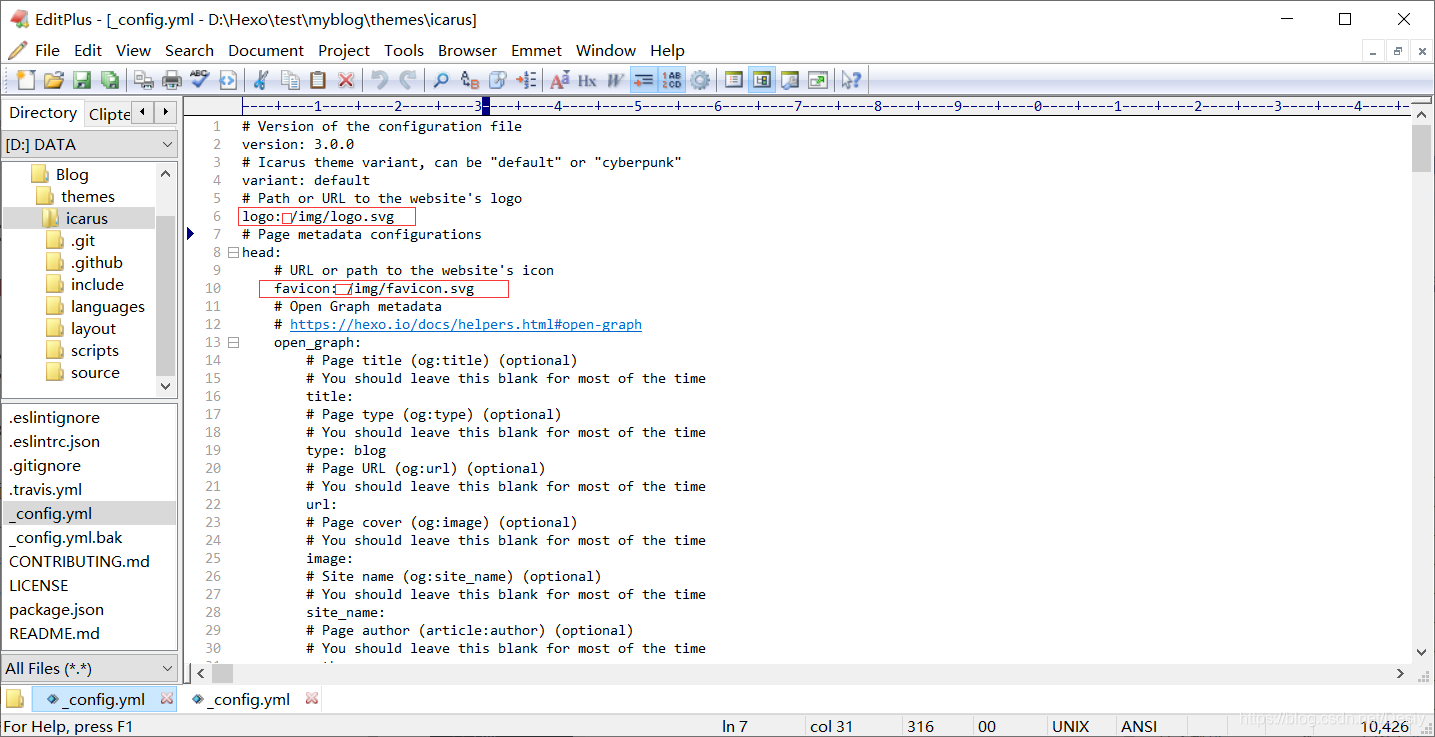
Task: Click the Copy icon in the toolbar
Action: point(290,80)
